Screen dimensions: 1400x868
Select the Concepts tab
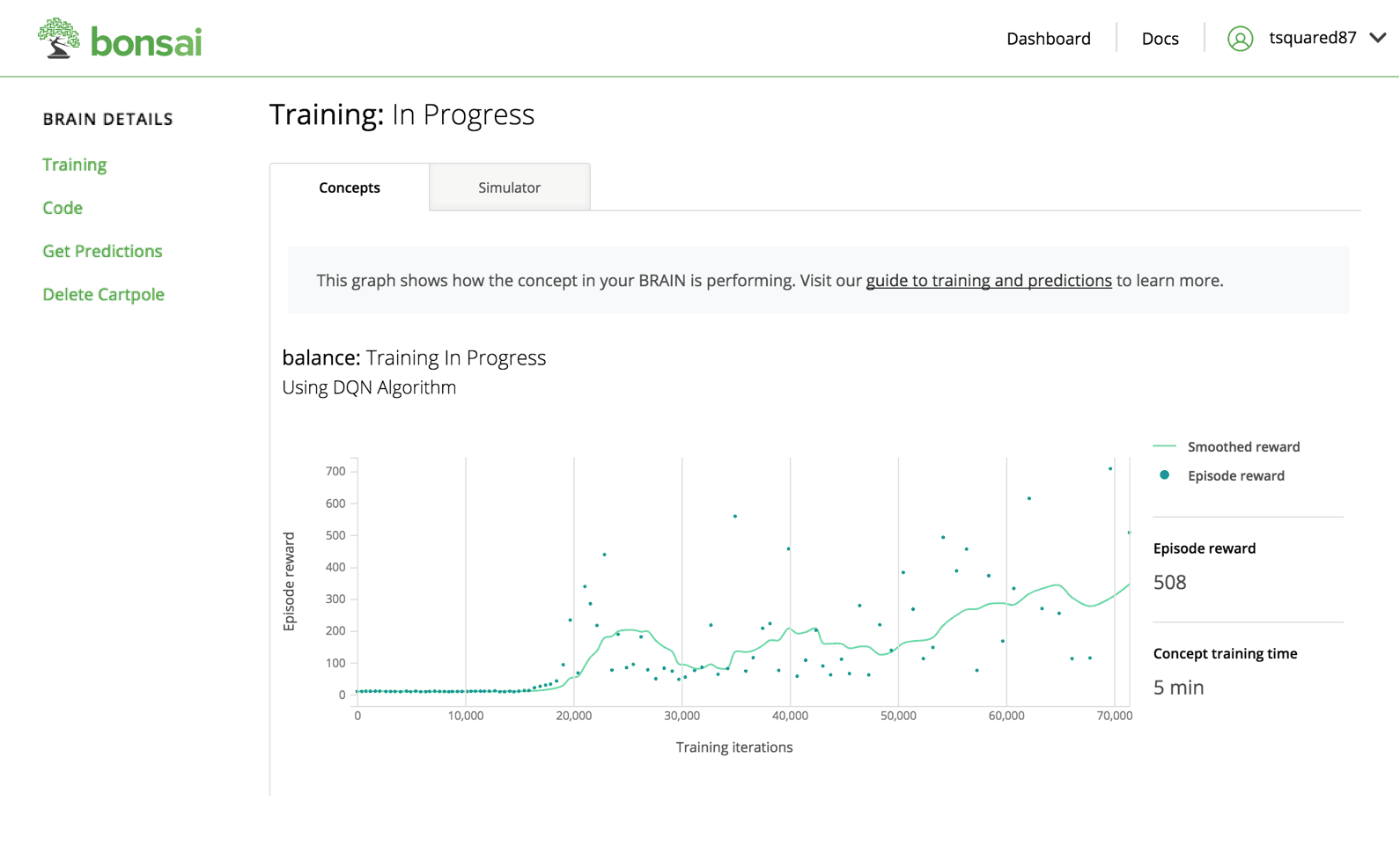[x=350, y=188]
